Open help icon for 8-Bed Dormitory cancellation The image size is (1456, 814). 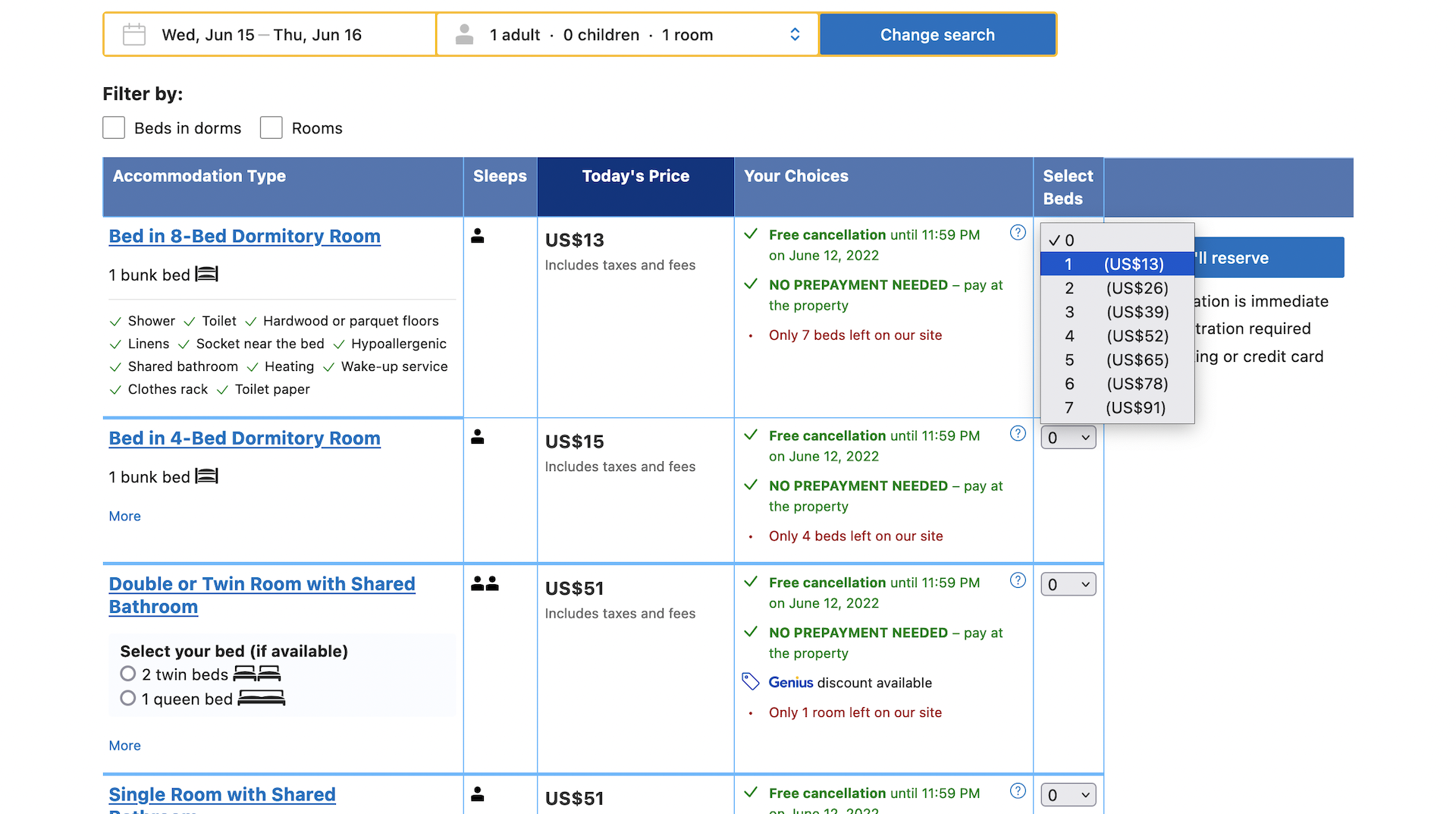pyautogui.click(x=1018, y=233)
